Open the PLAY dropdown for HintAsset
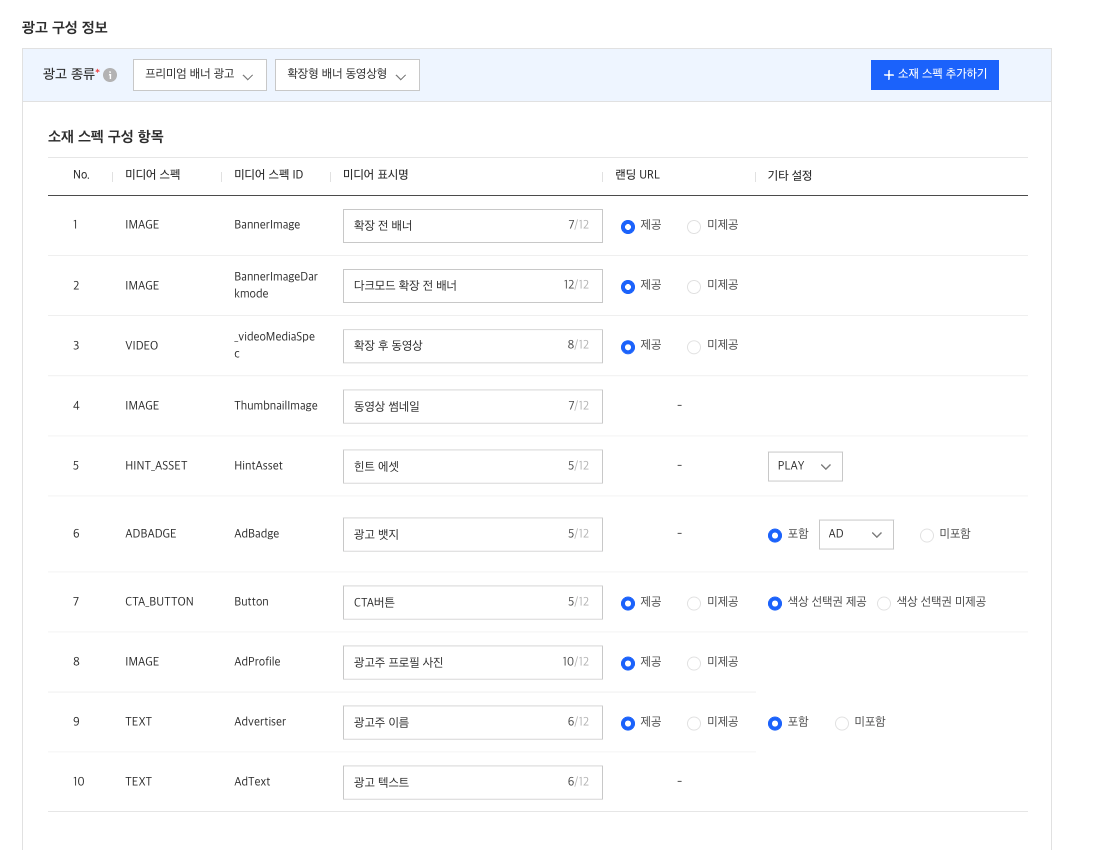This screenshot has width=1098, height=850. pyautogui.click(x=805, y=466)
